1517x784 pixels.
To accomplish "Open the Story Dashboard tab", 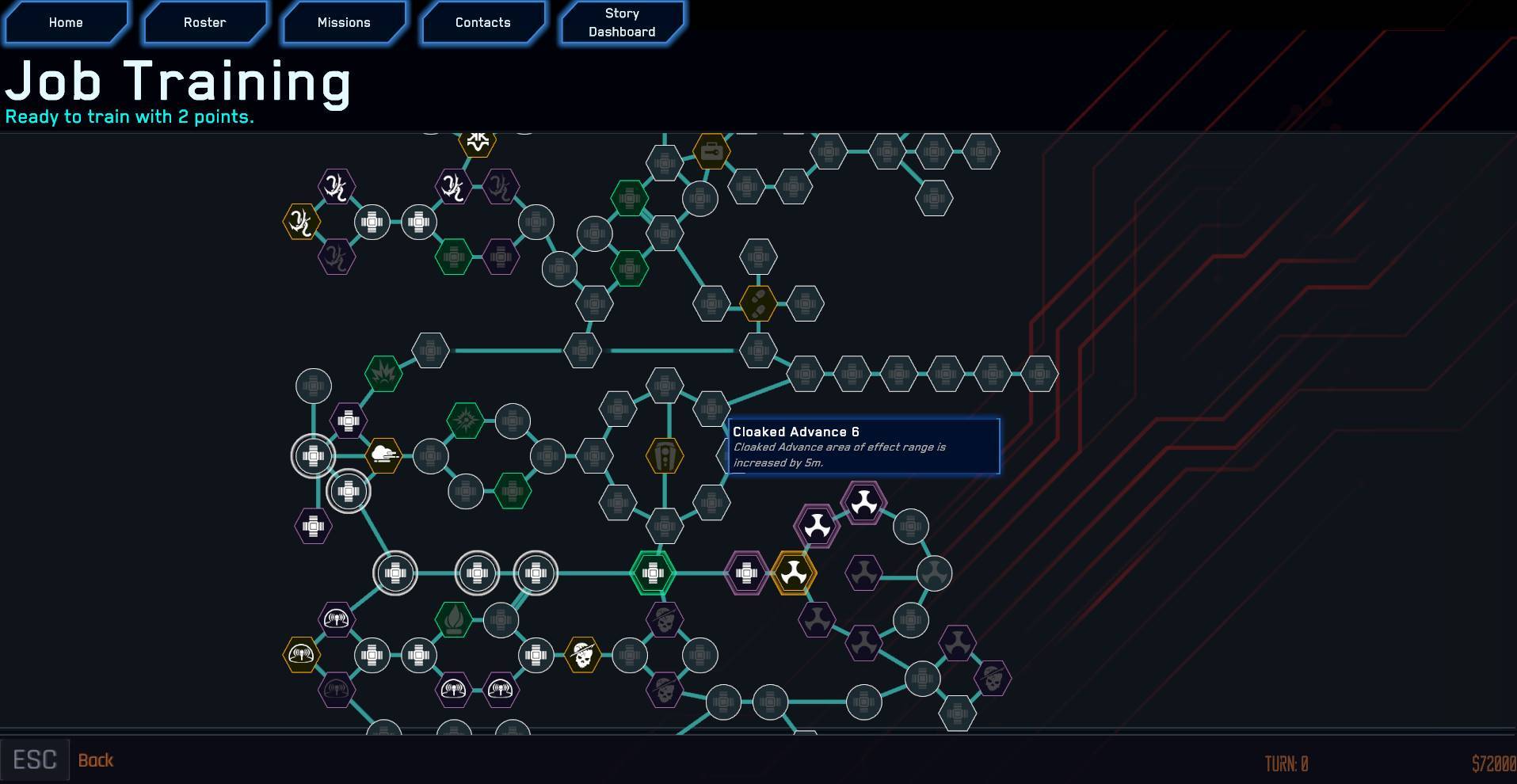I will coord(622,22).
